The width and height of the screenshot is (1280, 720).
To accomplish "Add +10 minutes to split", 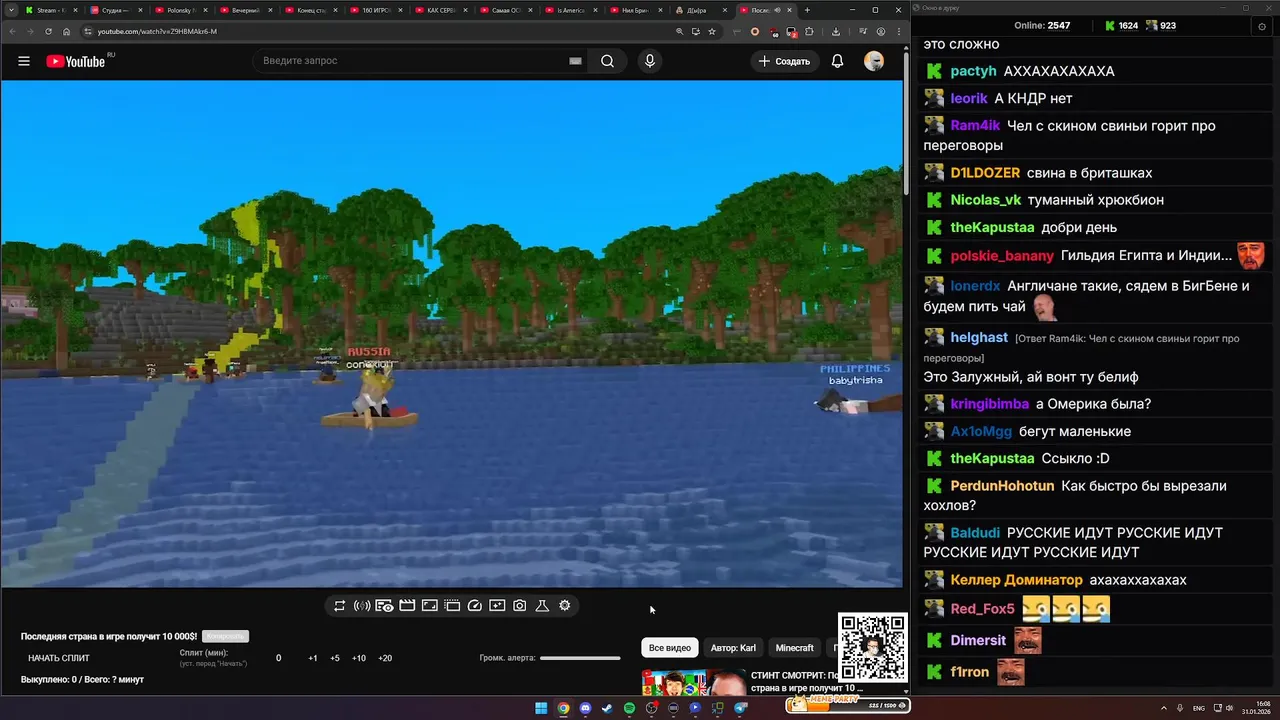I will tap(359, 658).
